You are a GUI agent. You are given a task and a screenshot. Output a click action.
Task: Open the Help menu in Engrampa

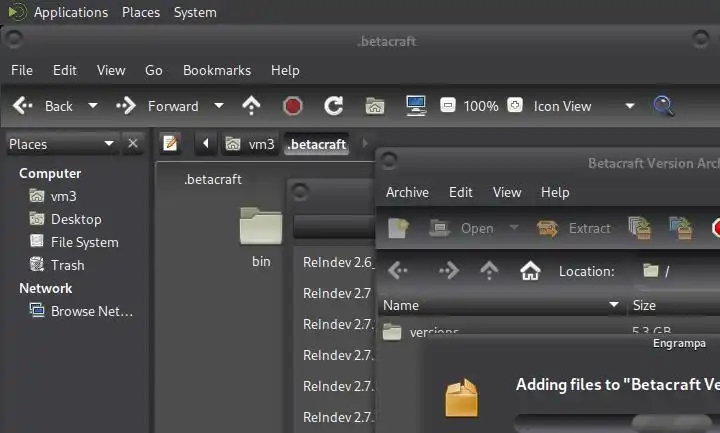(555, 192)
